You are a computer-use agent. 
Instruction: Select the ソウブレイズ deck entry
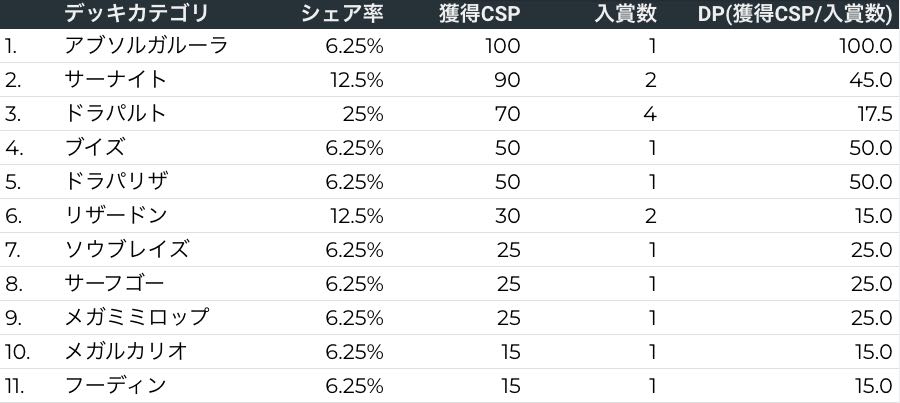pos(125,250)
